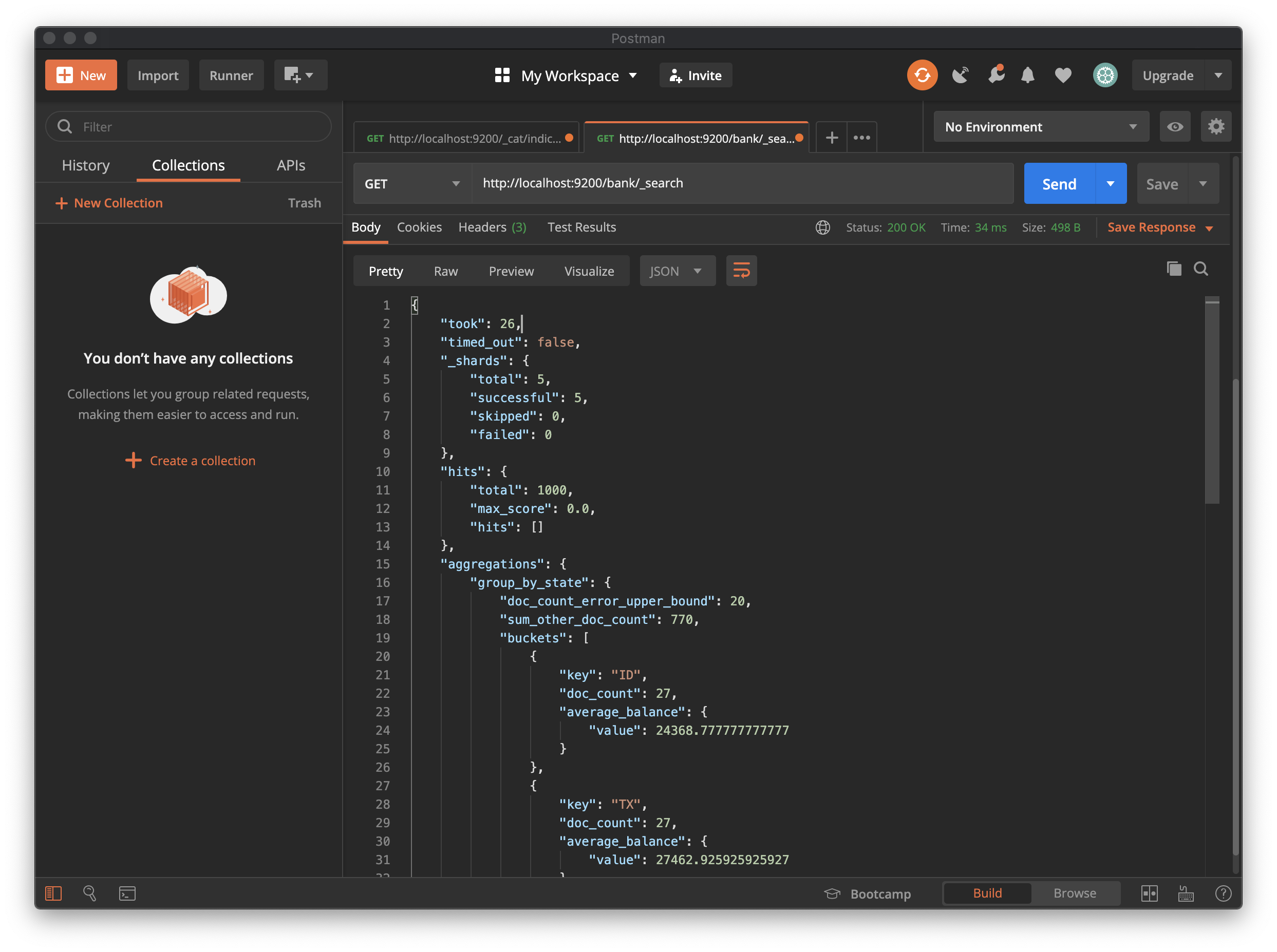Screen dimensions: 1277x952
Task: Expand the No Environment selector
Action: tap(1041, 127)
